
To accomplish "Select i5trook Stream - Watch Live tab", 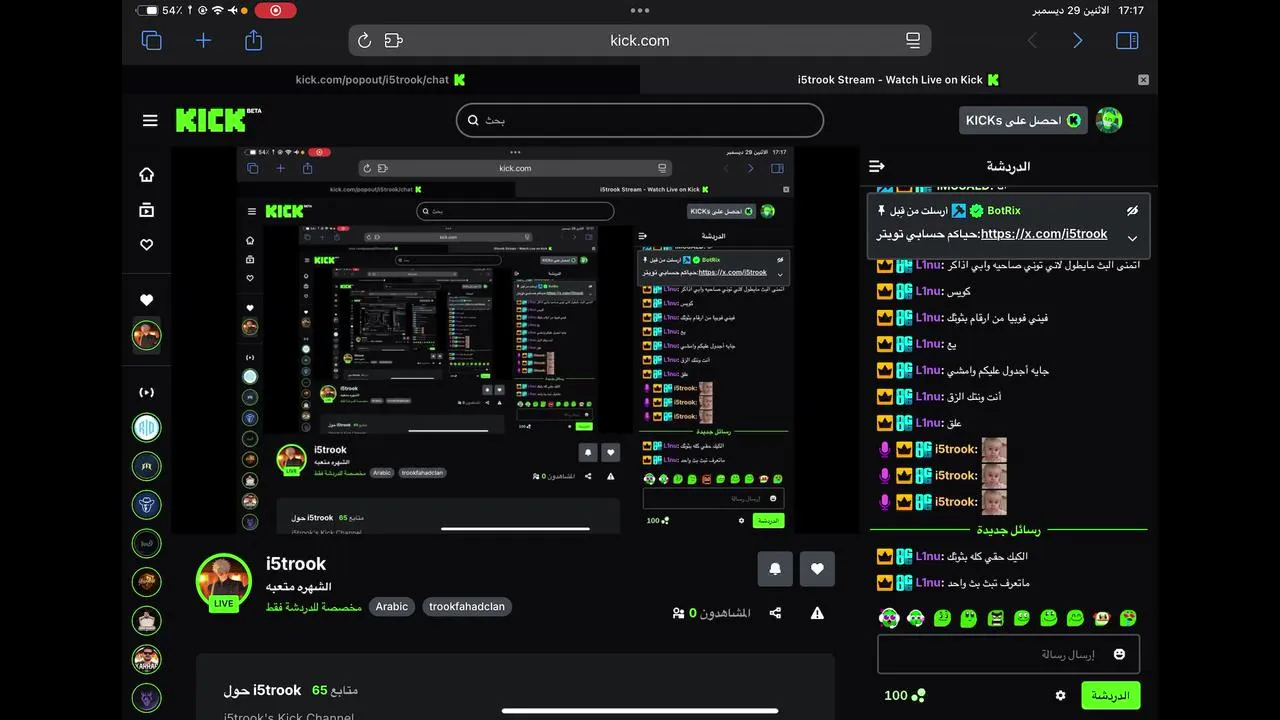I will click(x=898, y=79).
